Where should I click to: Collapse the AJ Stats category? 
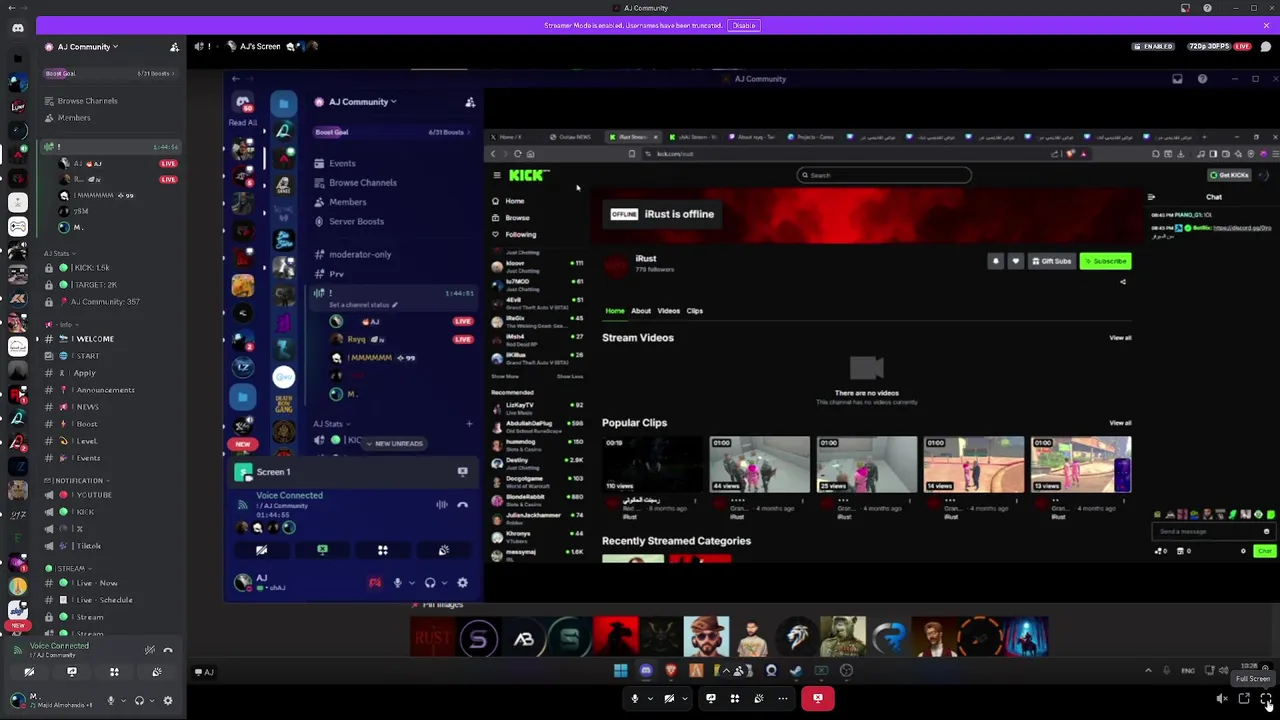[62, 254]
